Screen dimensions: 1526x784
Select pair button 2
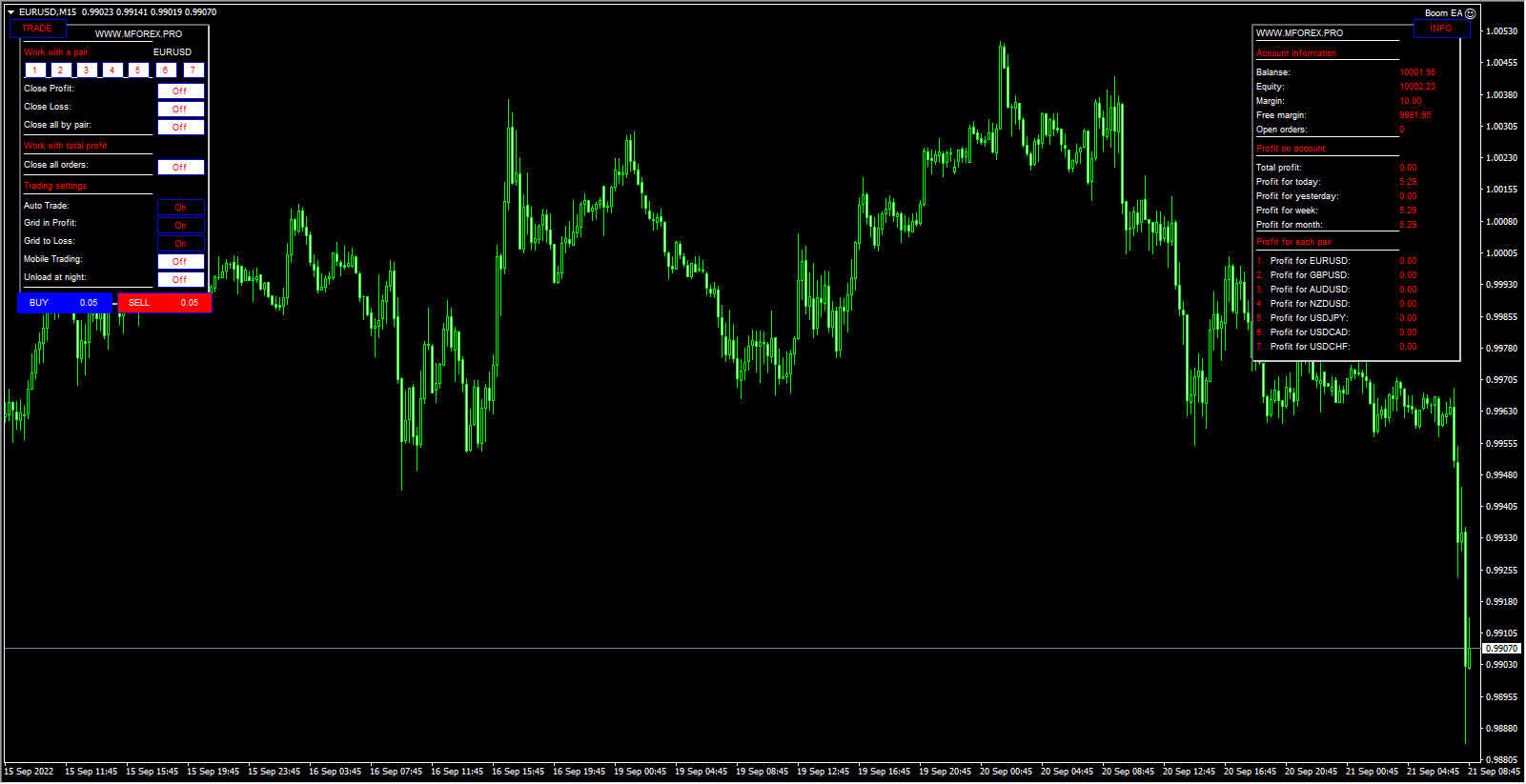61,70
